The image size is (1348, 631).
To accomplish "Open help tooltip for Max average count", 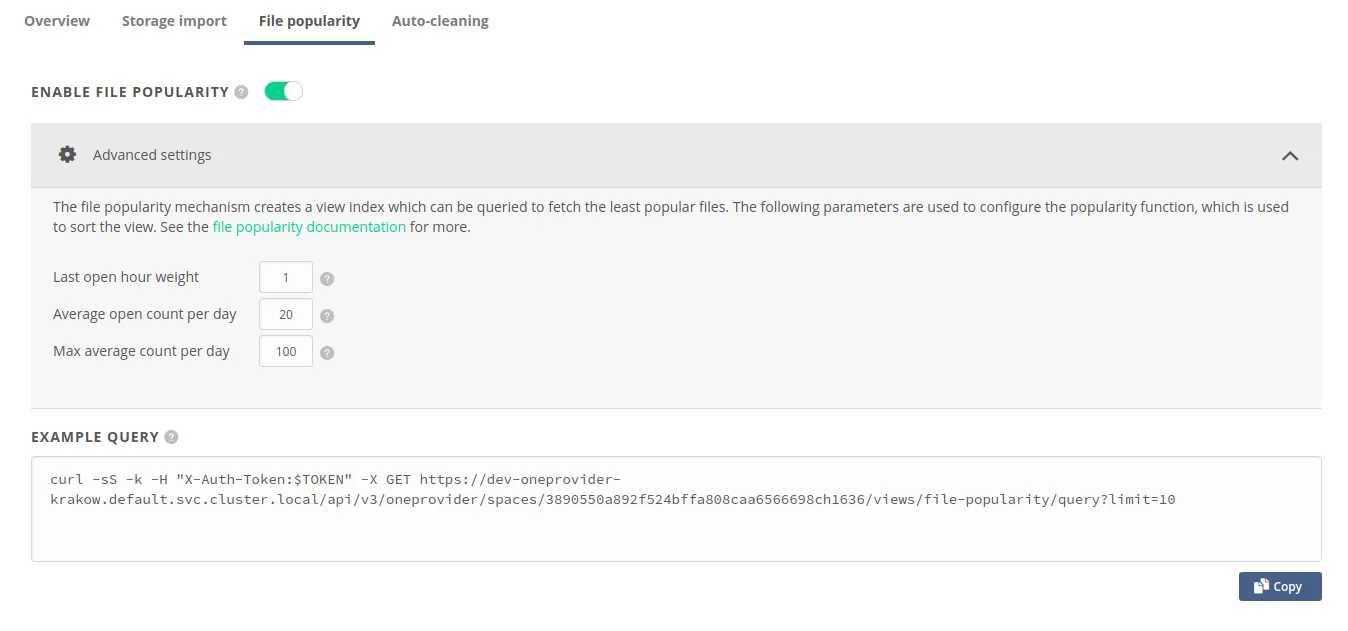I will tap(327, 353).
